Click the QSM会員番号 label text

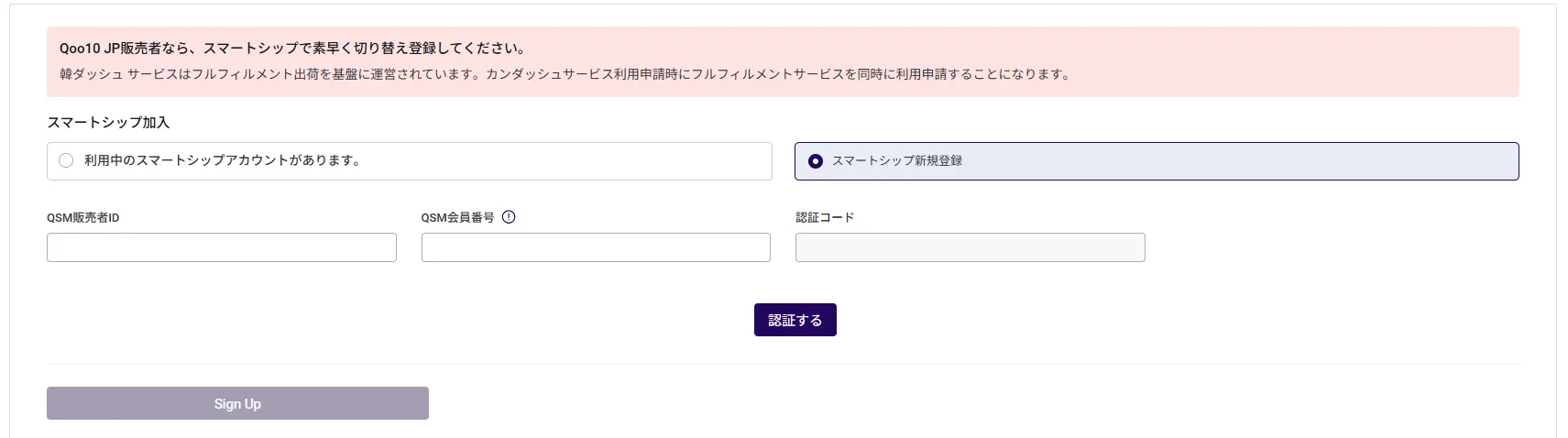click(457, 217)
